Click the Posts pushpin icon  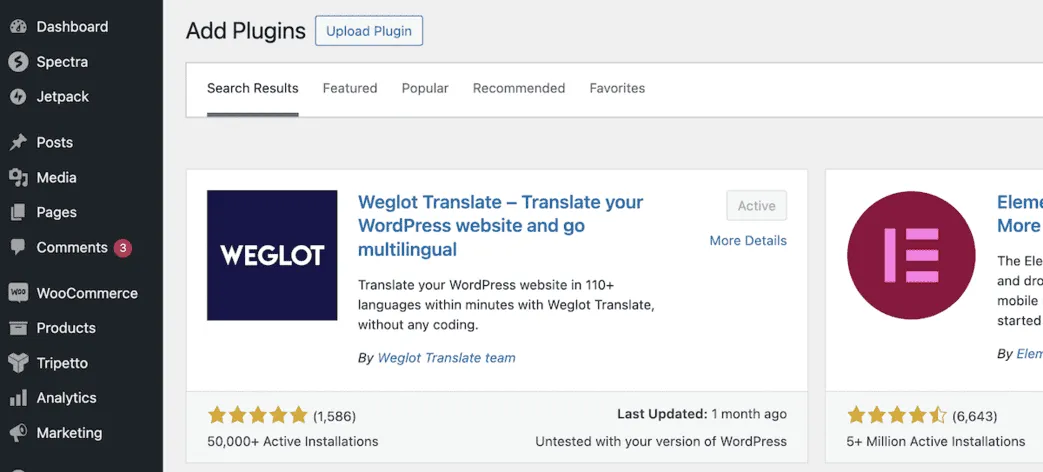tap(18, 142)
